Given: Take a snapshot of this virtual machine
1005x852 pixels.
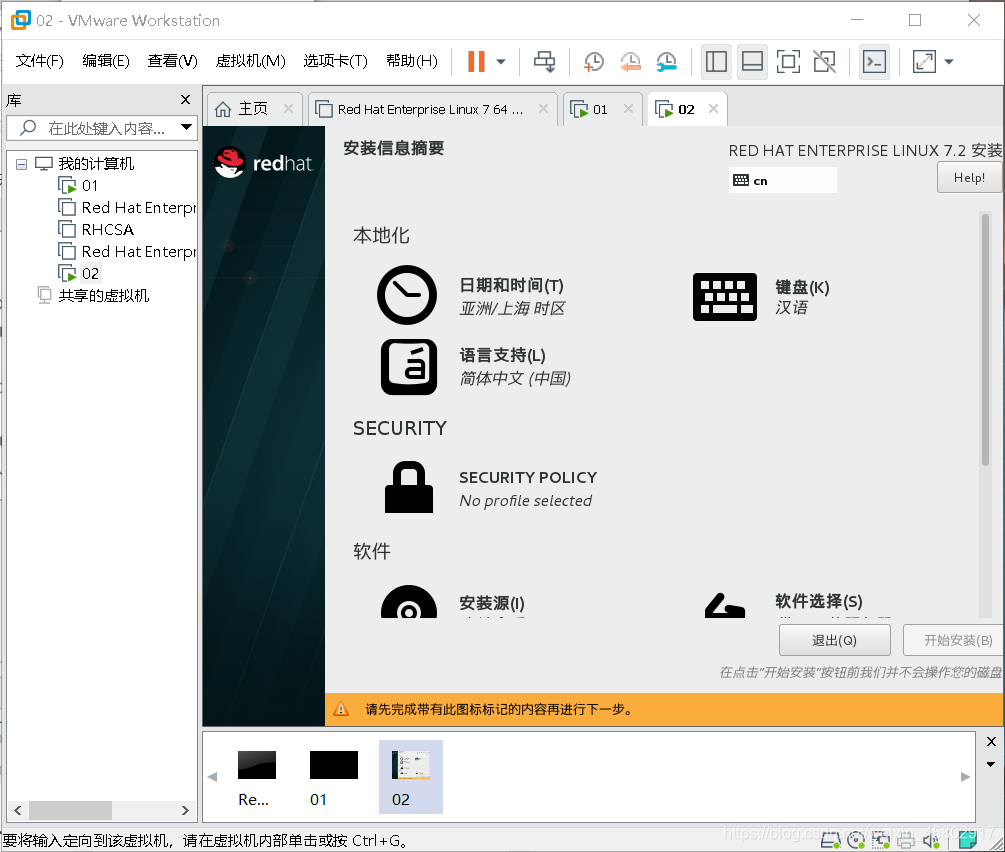Looking at the screenshot, I should pos(594,62).
